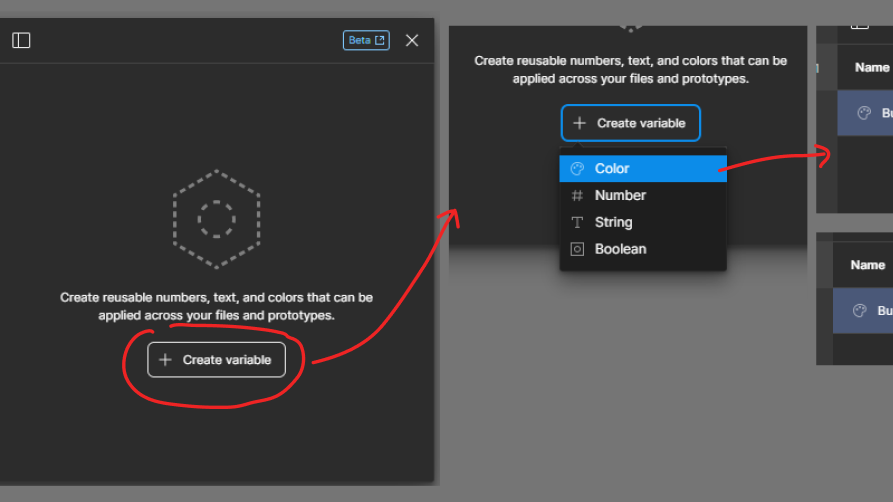Click the 'Create reusable numbers' description in middle panel
893x502 pixels.
point(630,70)
